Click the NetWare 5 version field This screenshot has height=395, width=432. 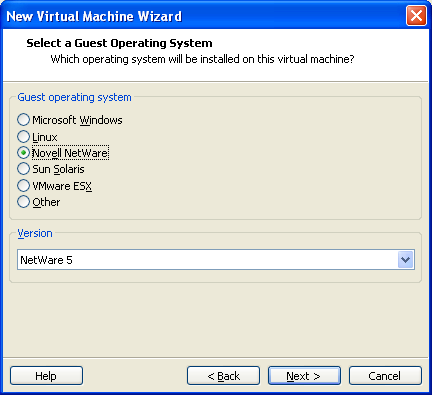point(216,259)
